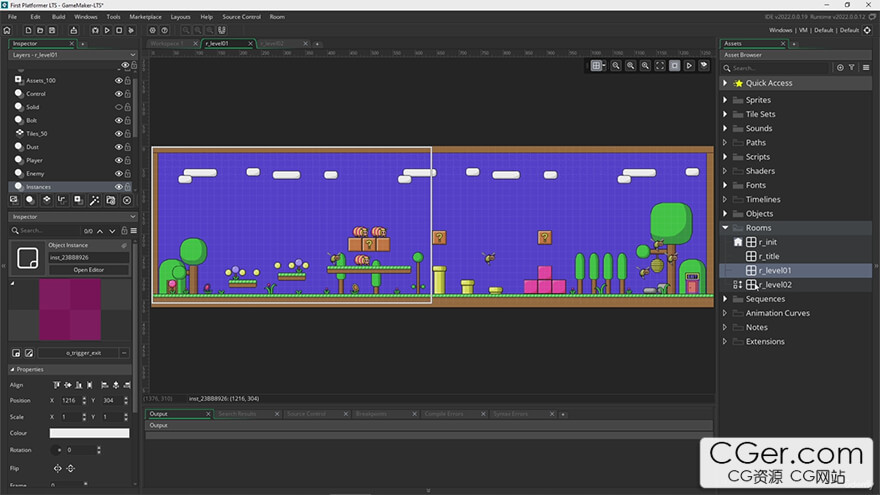This screenshot has width=880, height=495.
Task: Edit the instance name field inst_23888926
Action: point(89,258)
